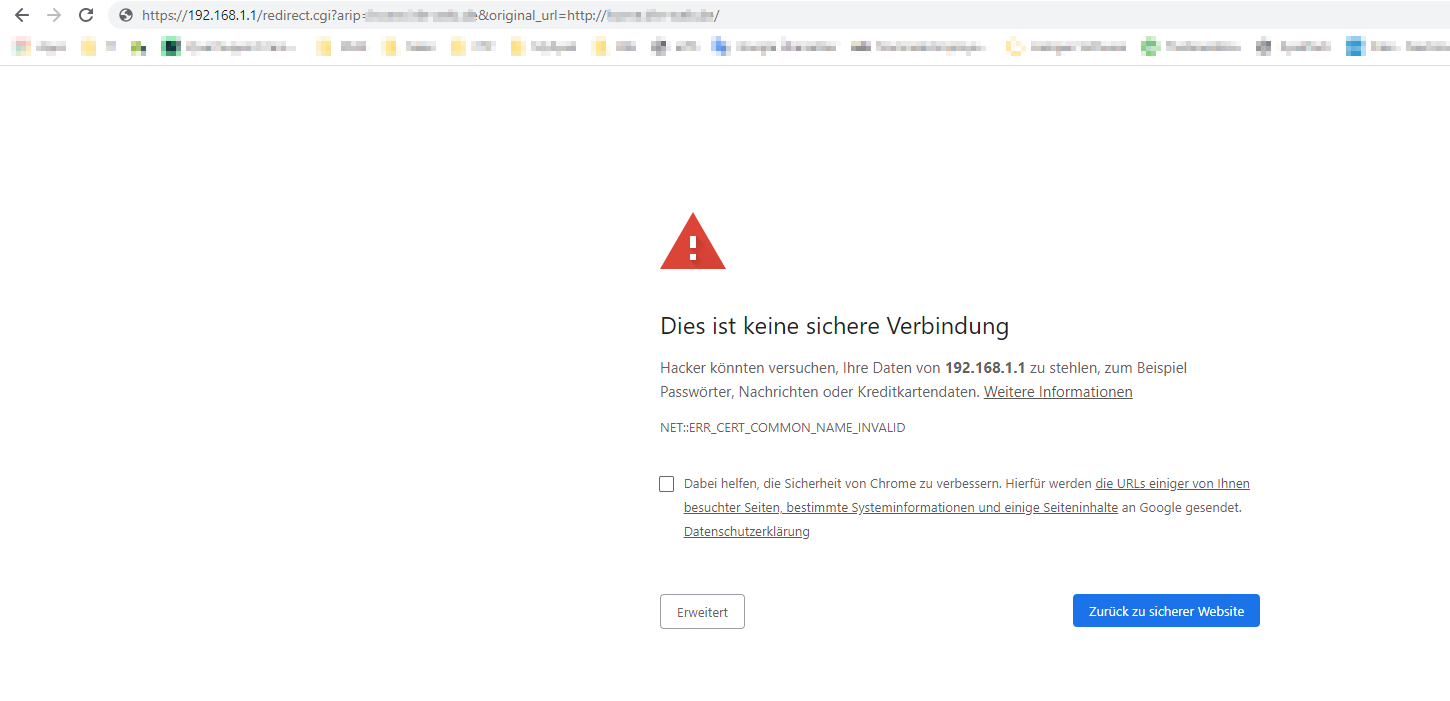
Task: Click the 'die URLs einiger von Ihnen' link
Action: click(x=1172, y=484)
